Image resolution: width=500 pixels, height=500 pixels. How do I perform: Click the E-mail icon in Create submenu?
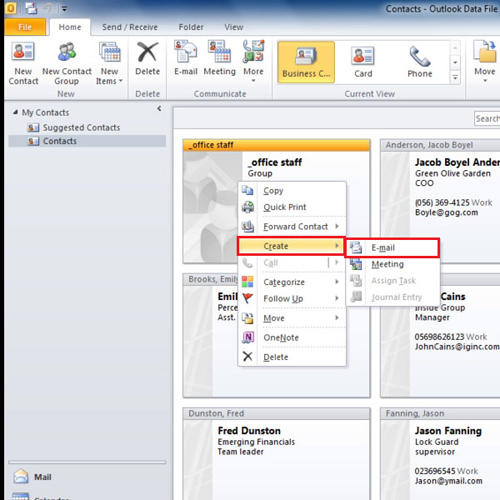[x=356, y=248]
